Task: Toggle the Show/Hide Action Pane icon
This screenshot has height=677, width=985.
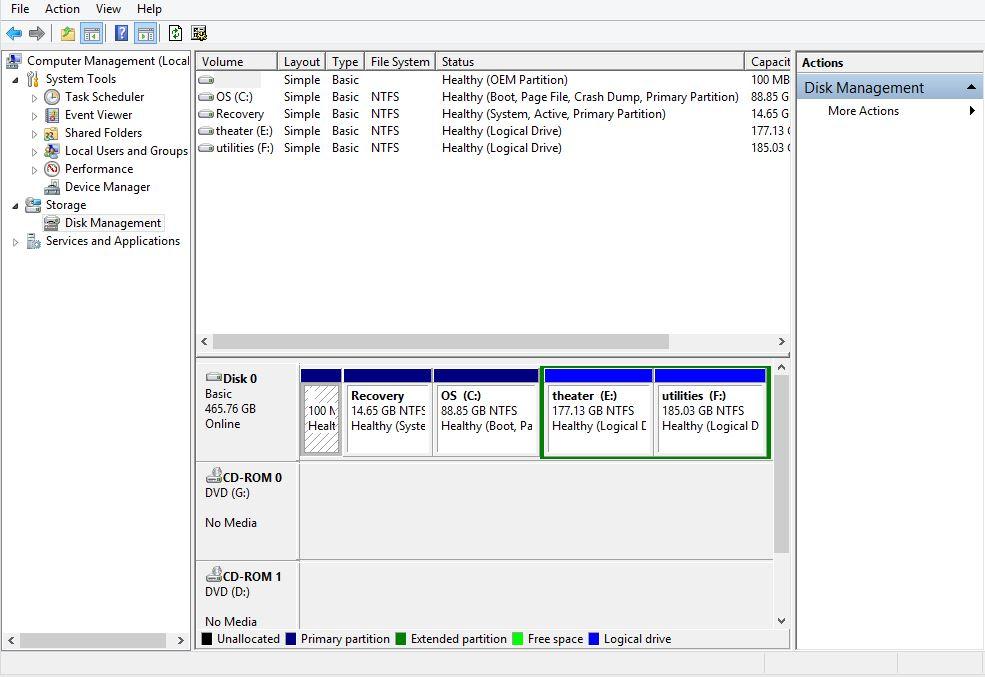Action: point(146,33)
